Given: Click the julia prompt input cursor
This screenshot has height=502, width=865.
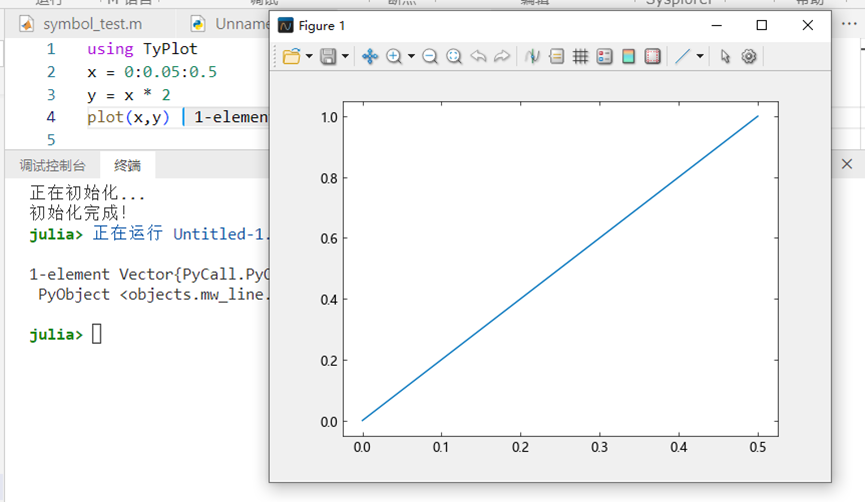Looking at the screenshot, I should coord(97,334).
